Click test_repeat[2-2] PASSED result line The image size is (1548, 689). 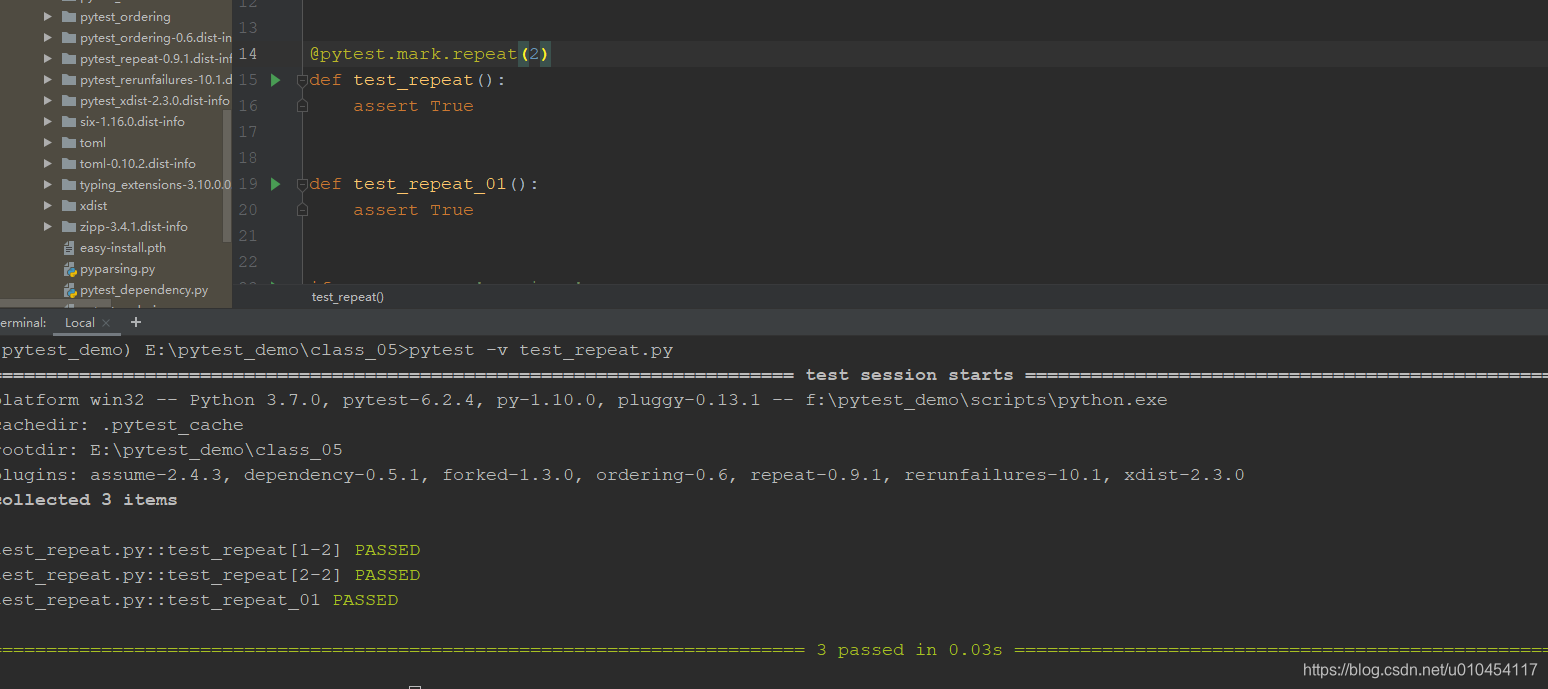click(x=210, y=575)
